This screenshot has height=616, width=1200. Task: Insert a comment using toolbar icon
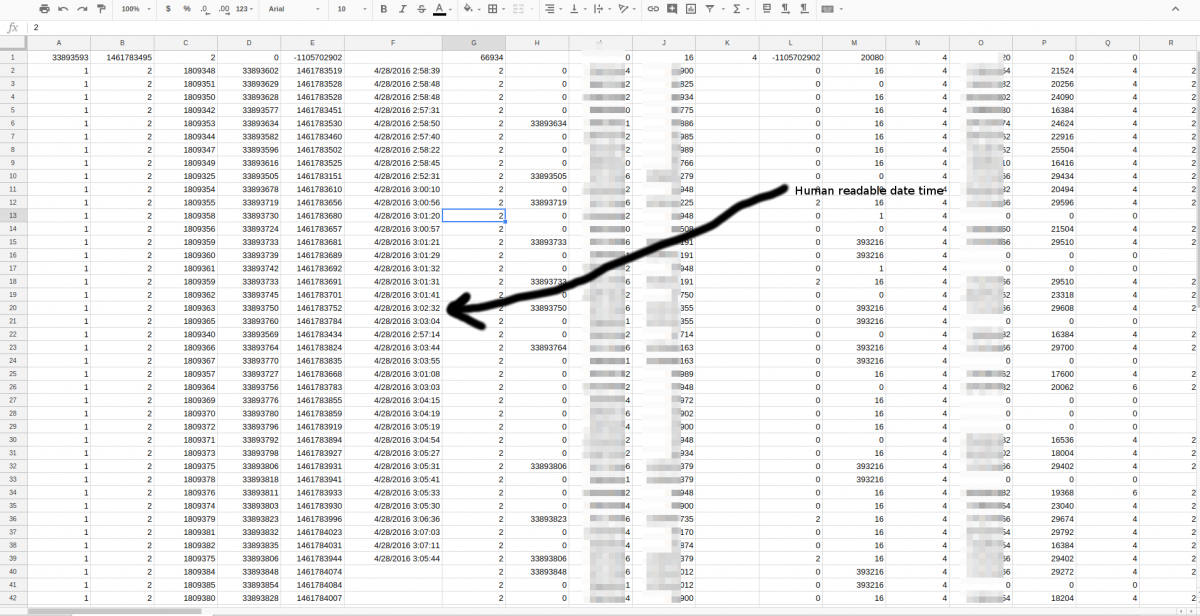click(x=672, y=8)
